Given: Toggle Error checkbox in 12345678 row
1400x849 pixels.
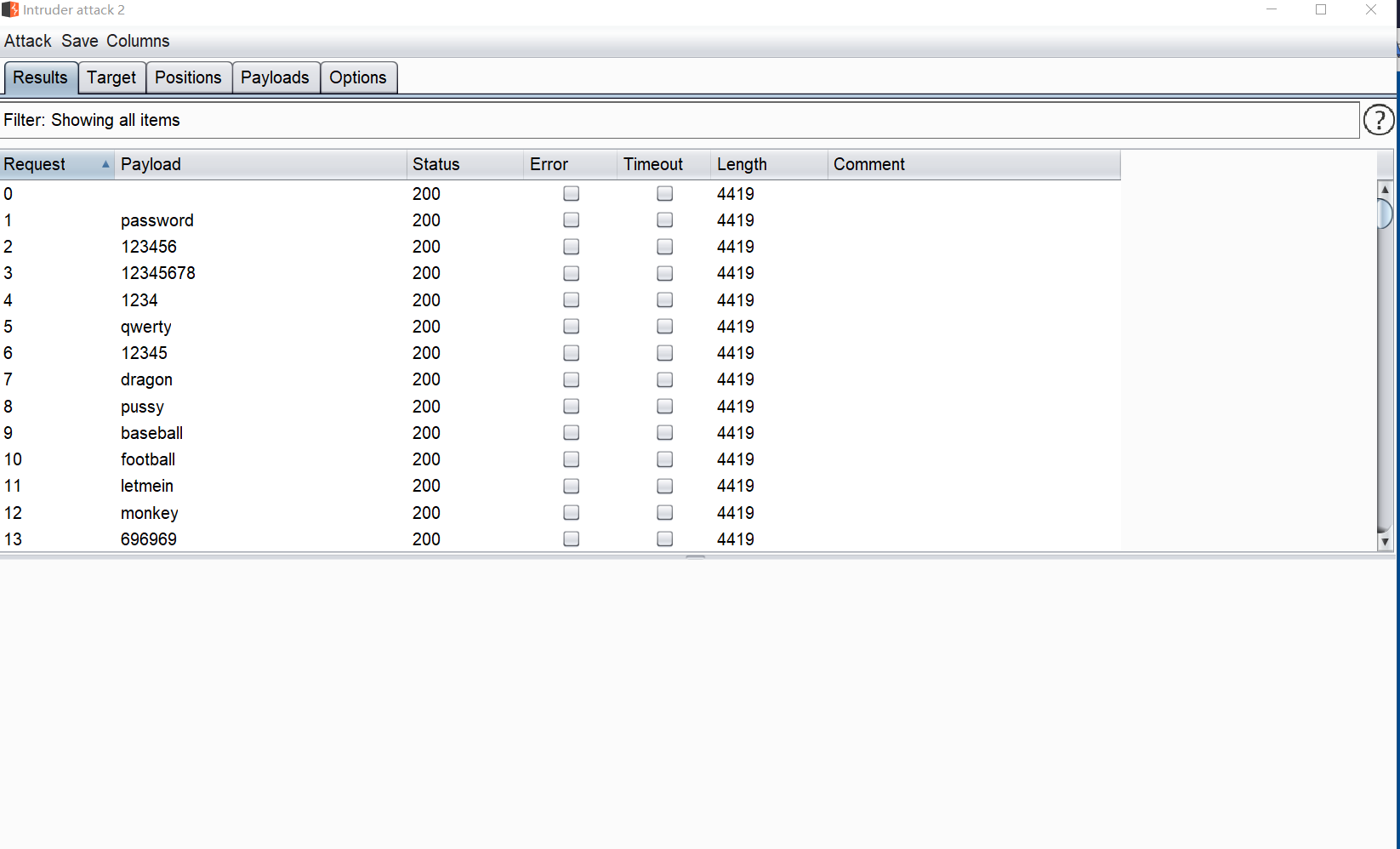Looking at the screenshot, I should [x=572, y=273].
